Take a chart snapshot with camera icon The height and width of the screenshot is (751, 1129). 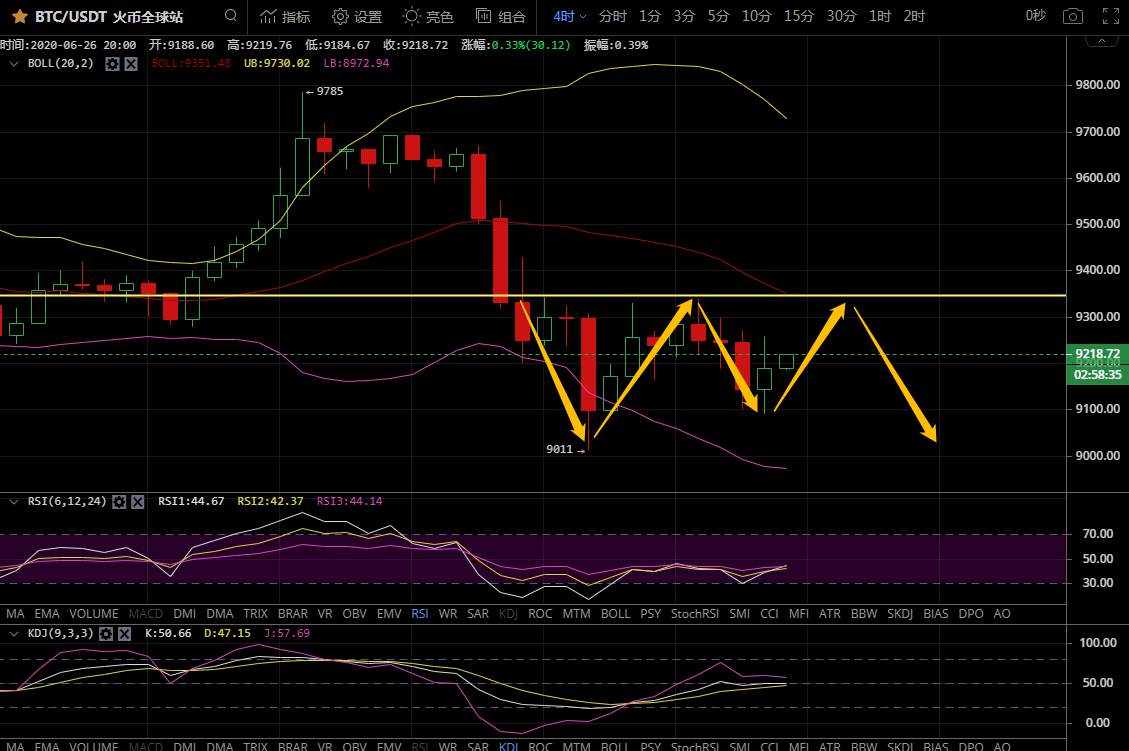click(1072, 16)
